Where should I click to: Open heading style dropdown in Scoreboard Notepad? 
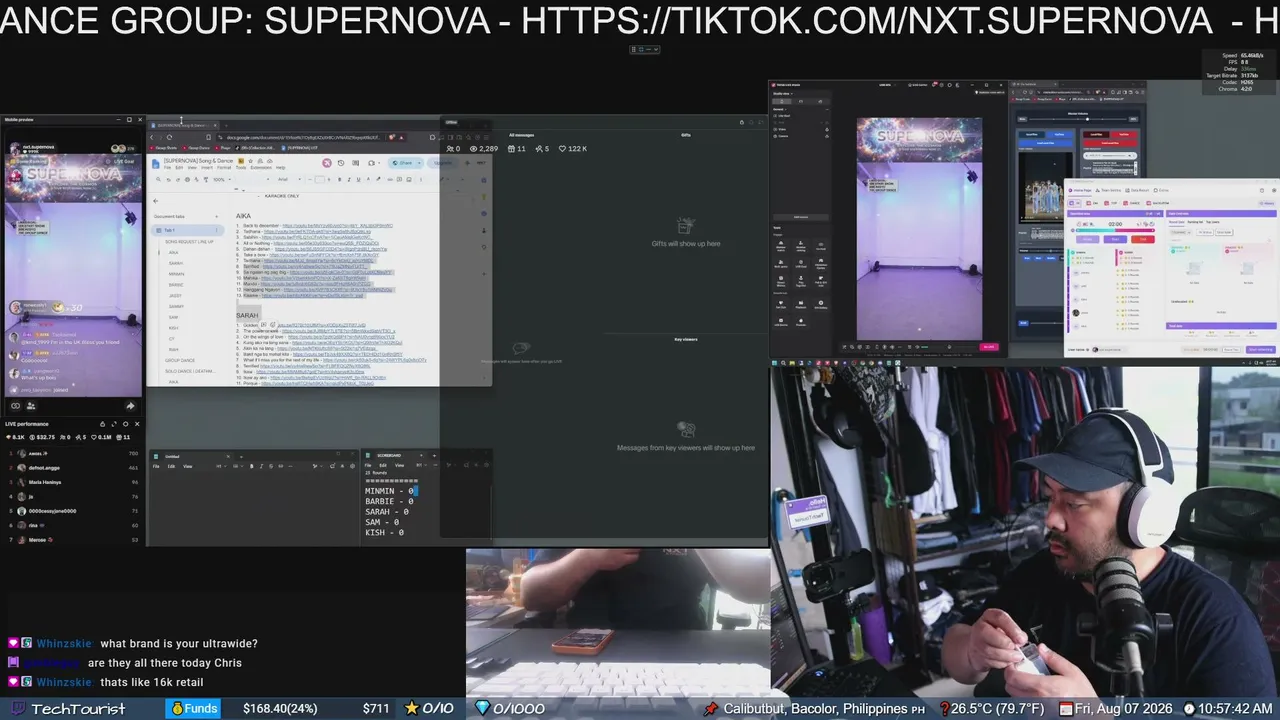424,466
